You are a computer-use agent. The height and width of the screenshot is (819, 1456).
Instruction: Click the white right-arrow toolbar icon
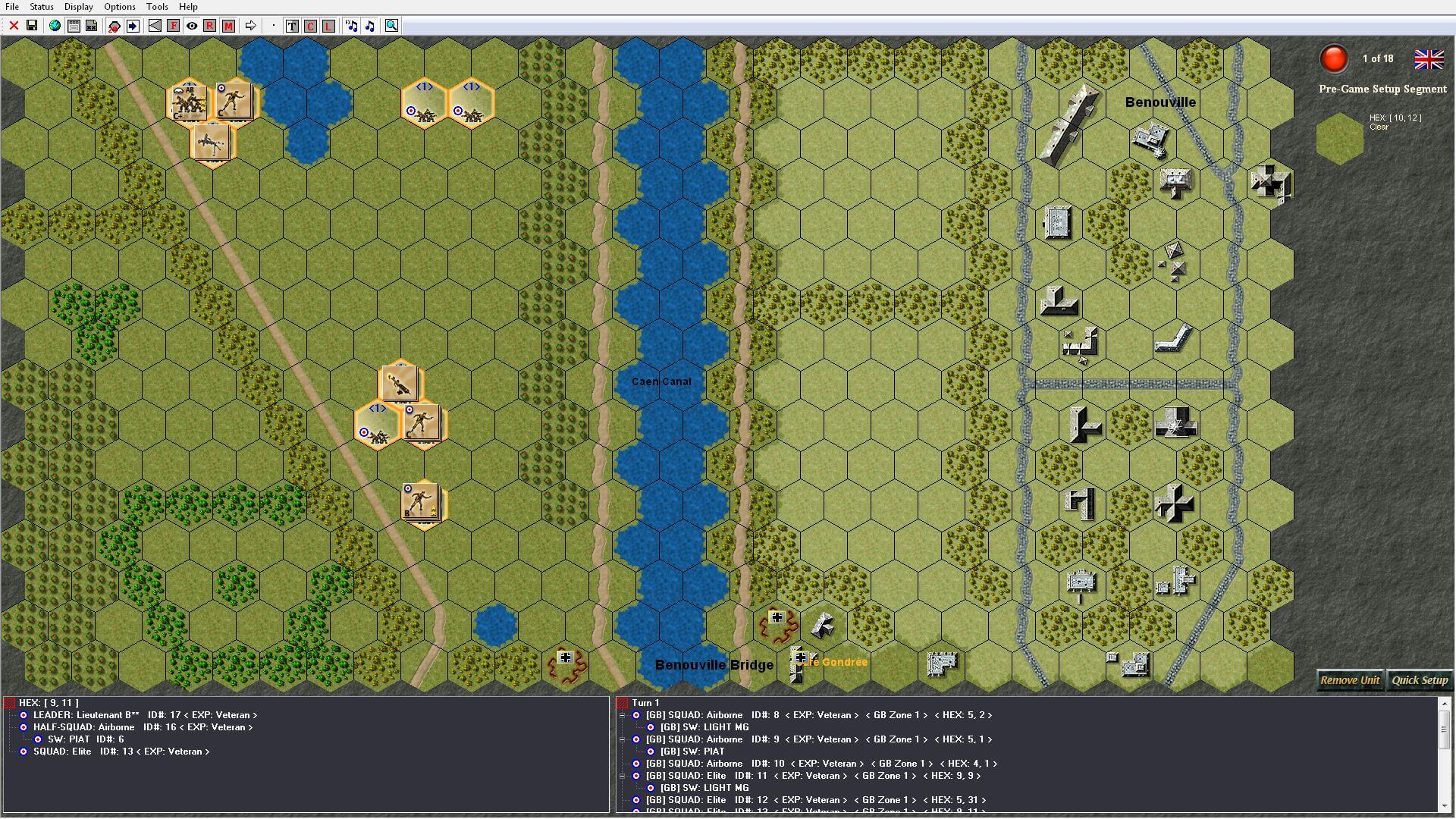[250, 26]
